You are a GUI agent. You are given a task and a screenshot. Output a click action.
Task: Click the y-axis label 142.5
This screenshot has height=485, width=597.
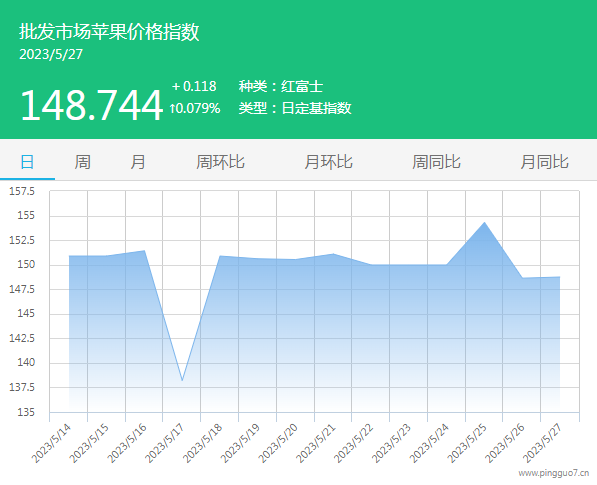(x=22, y=338)
